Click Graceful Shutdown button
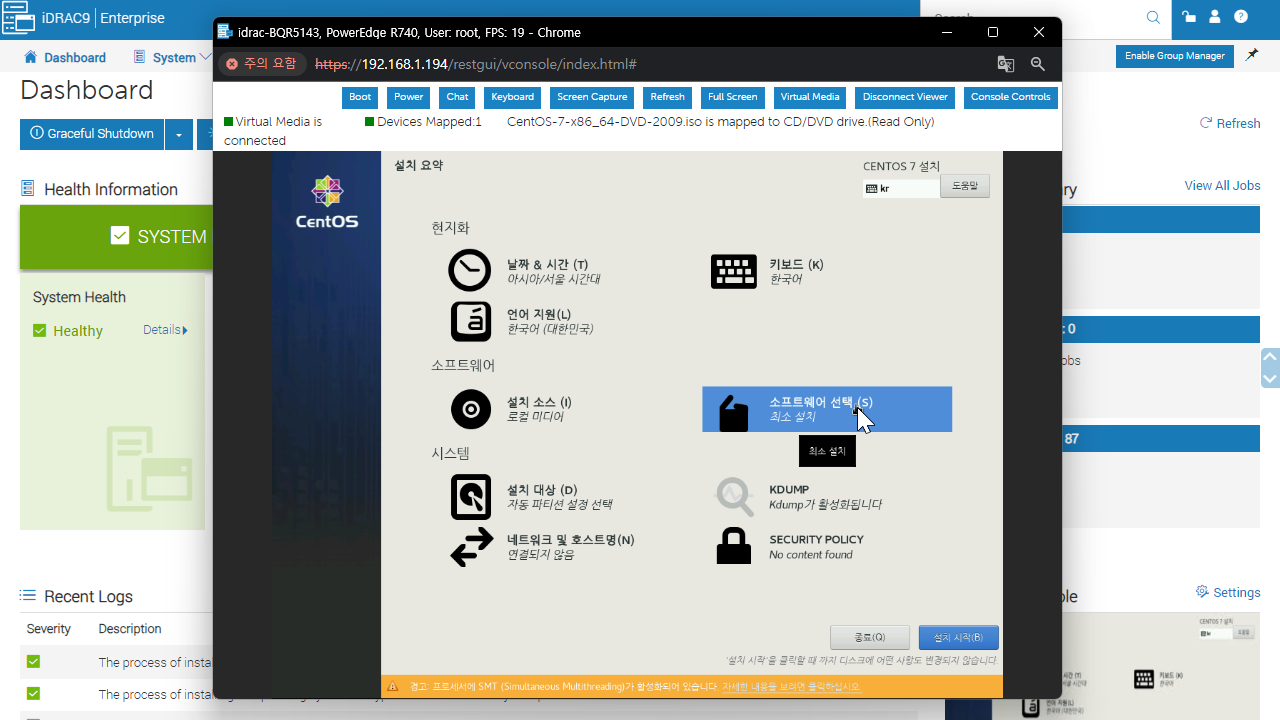1280x720 pixels. pos(92,134)
